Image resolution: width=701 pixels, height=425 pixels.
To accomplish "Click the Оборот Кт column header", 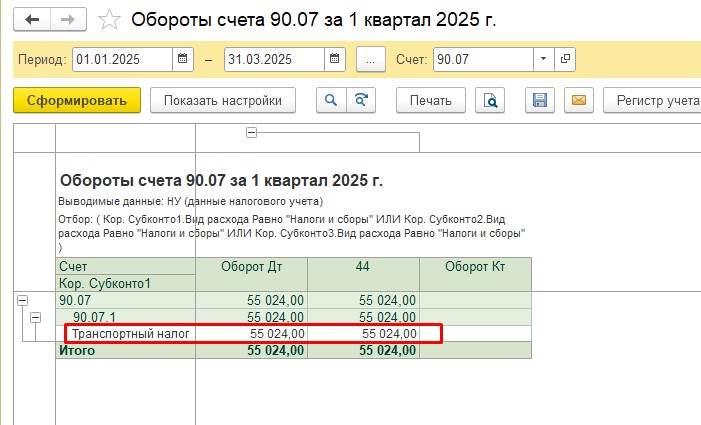I will 475,274.
